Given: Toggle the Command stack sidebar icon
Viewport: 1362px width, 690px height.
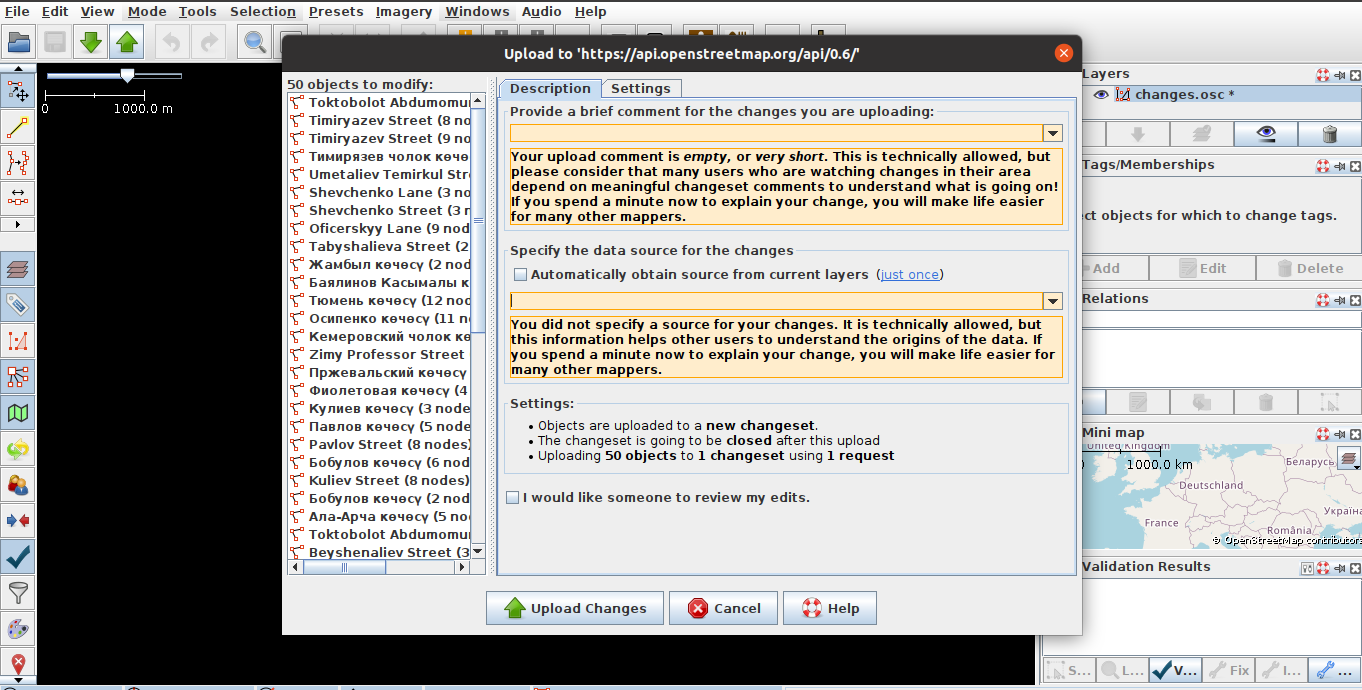Looking at the screenshot, I should coord(18,449).
